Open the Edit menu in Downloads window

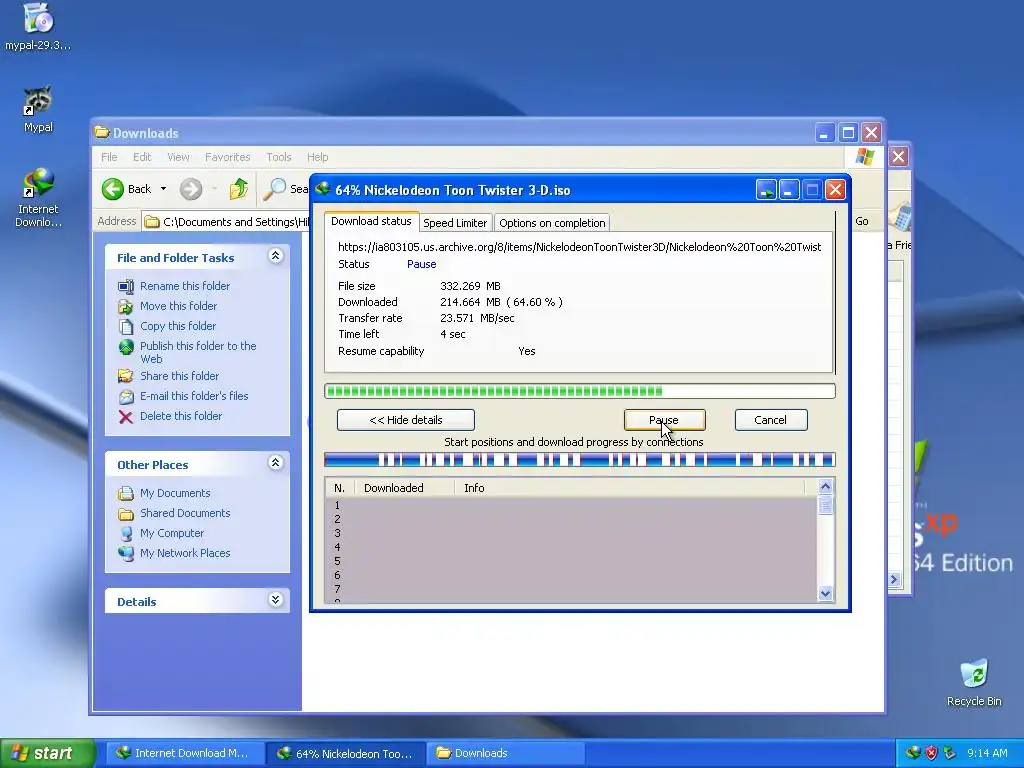coord(142,157)
